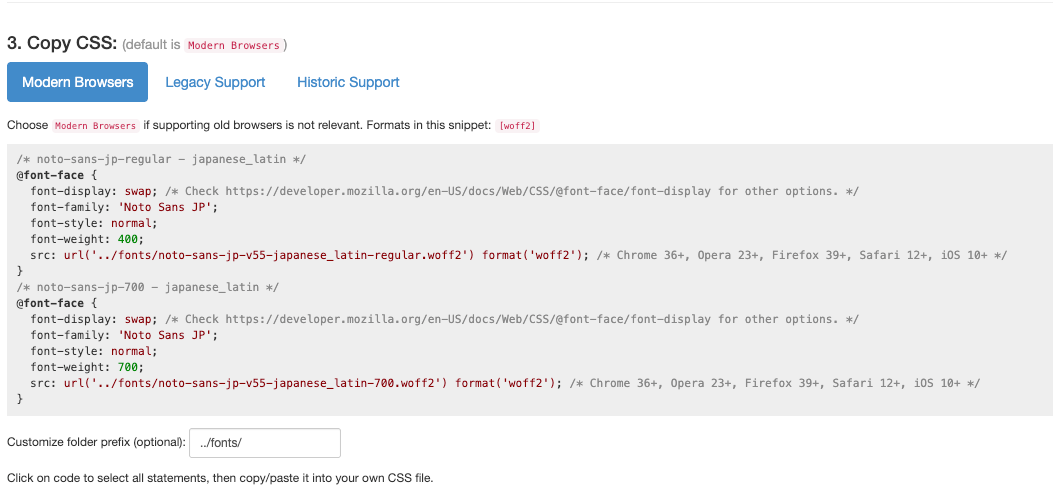Click the font-weight: 700 code line
This screenshot has width=1053, height=502.
click(87, 367)
